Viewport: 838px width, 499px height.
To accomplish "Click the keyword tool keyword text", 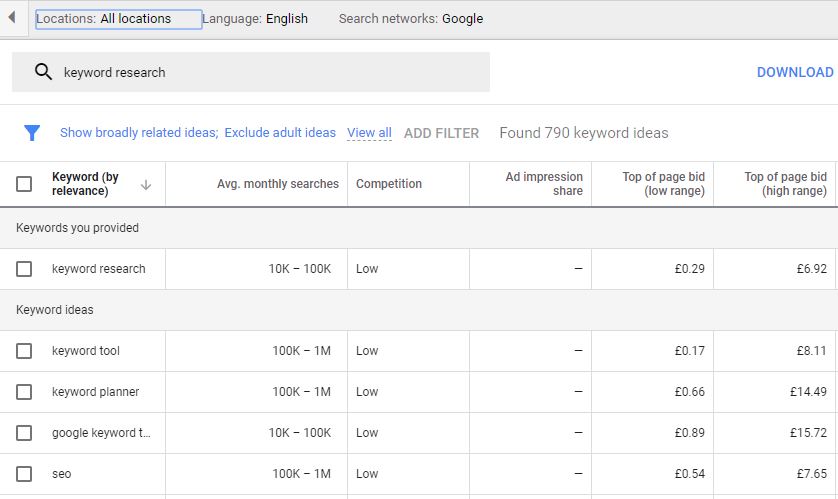I will [x=86, y=351].
